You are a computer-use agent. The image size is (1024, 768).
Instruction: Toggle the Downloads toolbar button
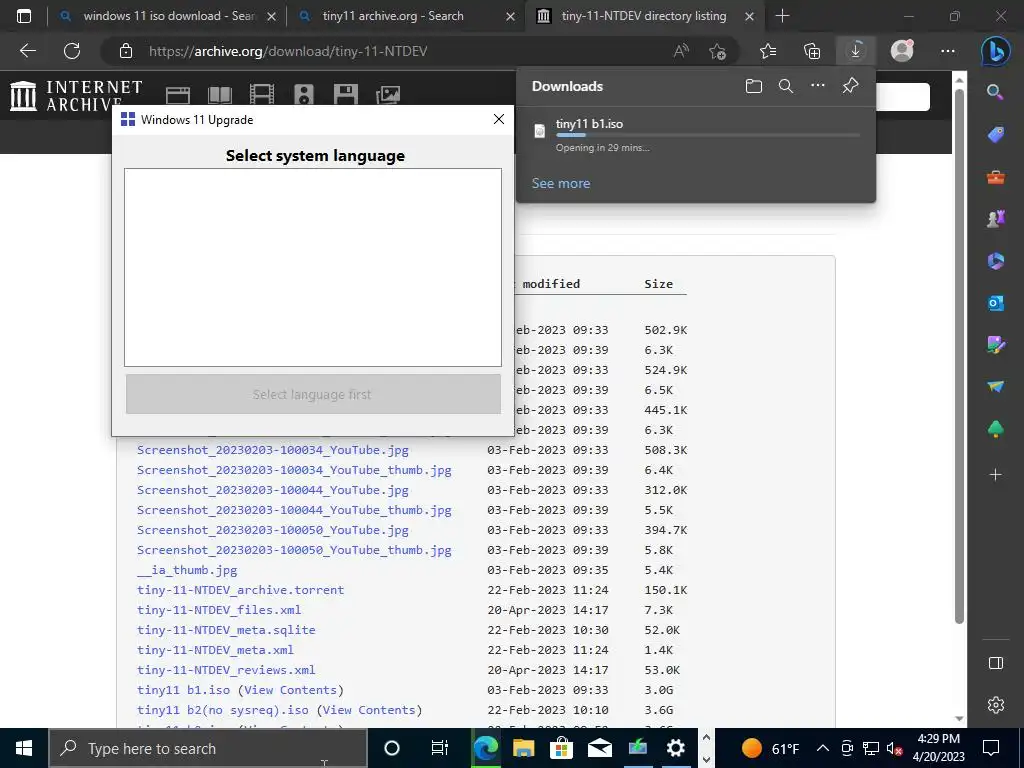856,51
